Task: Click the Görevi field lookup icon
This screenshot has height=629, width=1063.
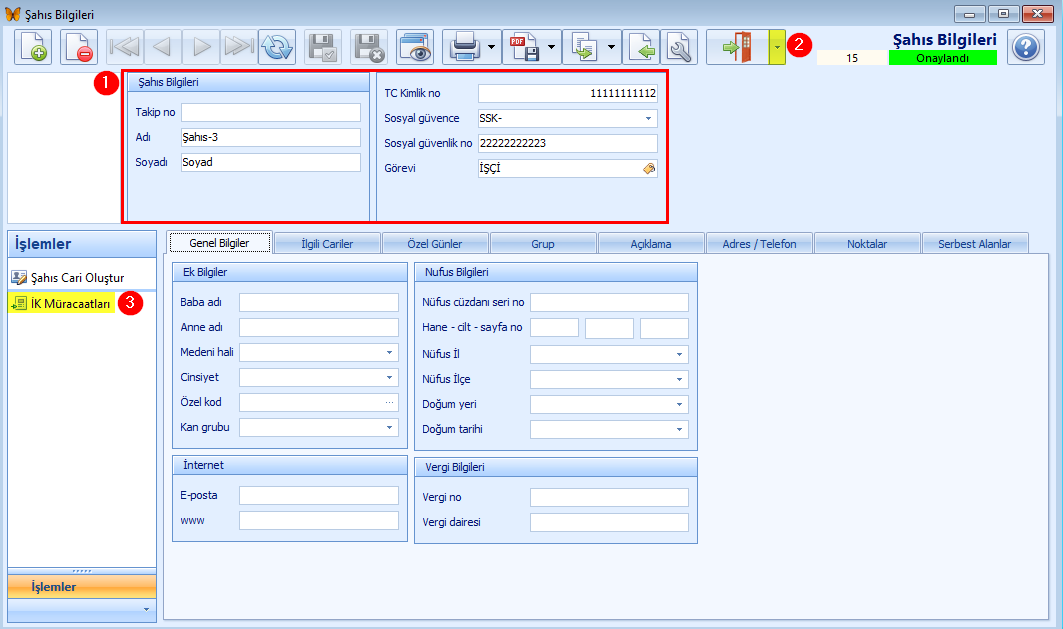Action: (x=649, y=169)
